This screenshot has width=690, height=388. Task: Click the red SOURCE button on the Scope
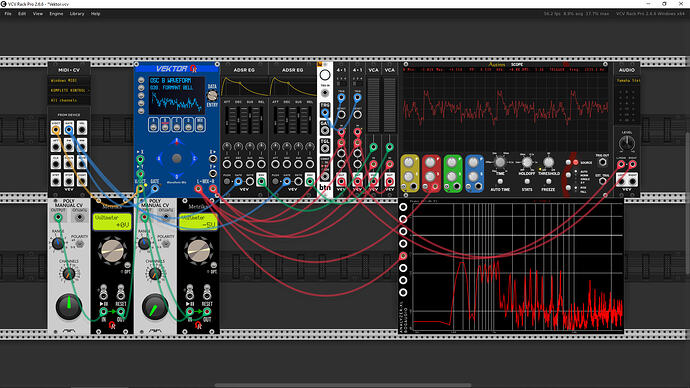[x=576, y=162]
